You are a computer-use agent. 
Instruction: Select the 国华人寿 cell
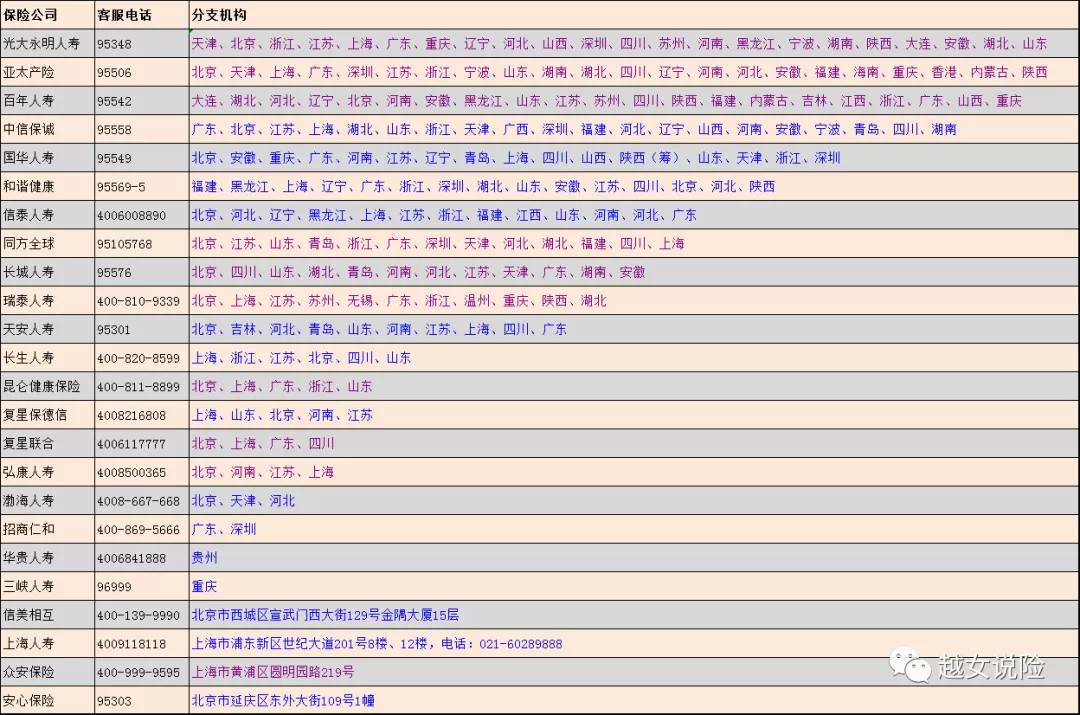pos(47,158)
